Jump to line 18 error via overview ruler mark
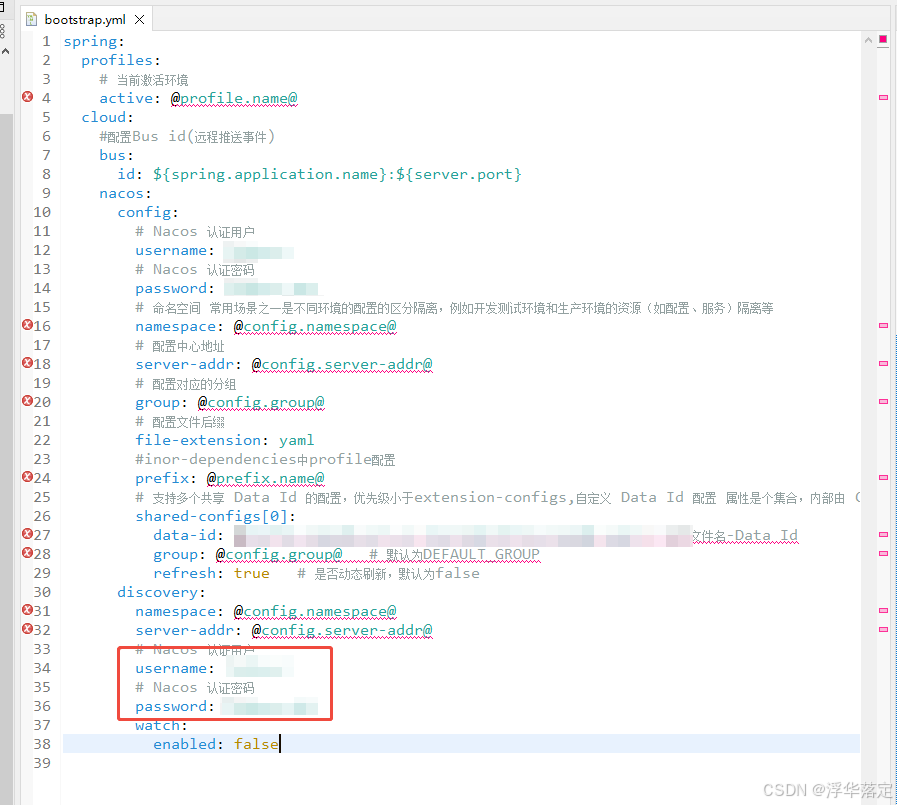Image resolution: width=897 pixels, height=805 pixels. pos(883,363)
